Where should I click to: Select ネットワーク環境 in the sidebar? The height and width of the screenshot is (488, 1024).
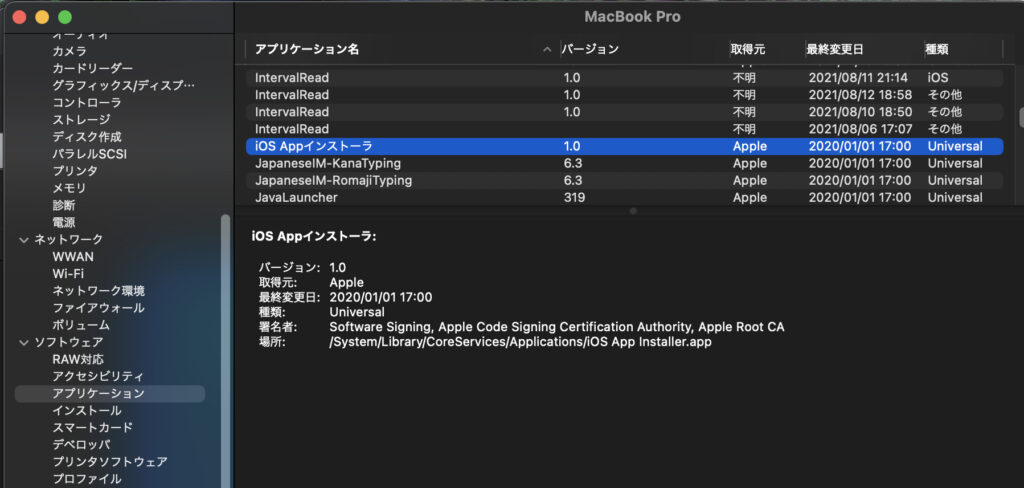point(99,291)
